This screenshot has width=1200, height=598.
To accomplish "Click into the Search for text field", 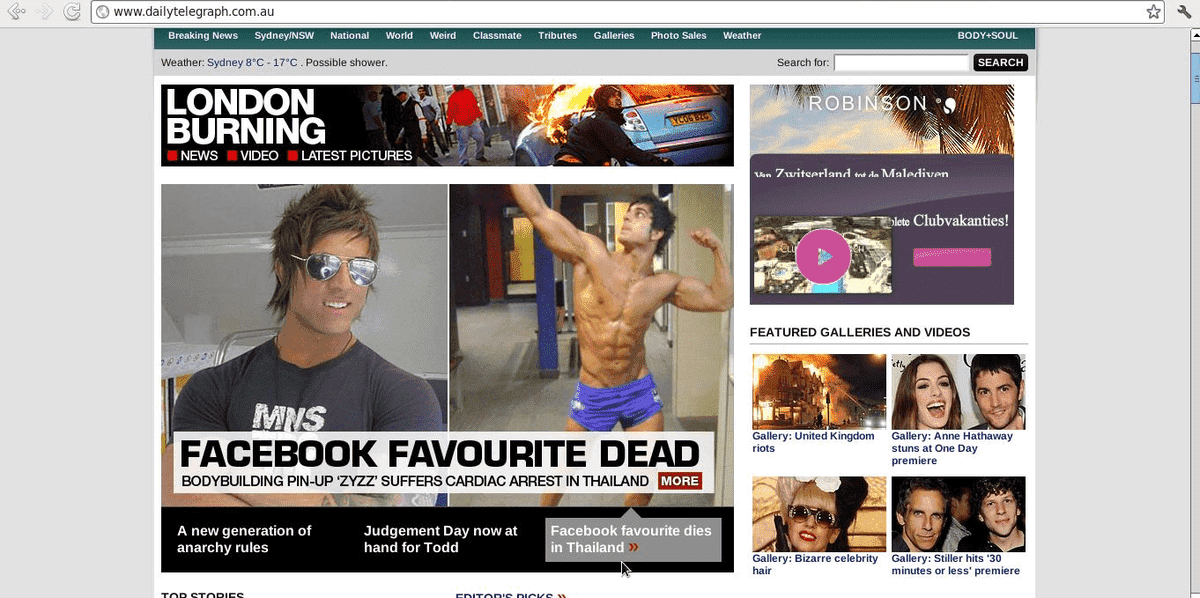I will click(901, 63).
